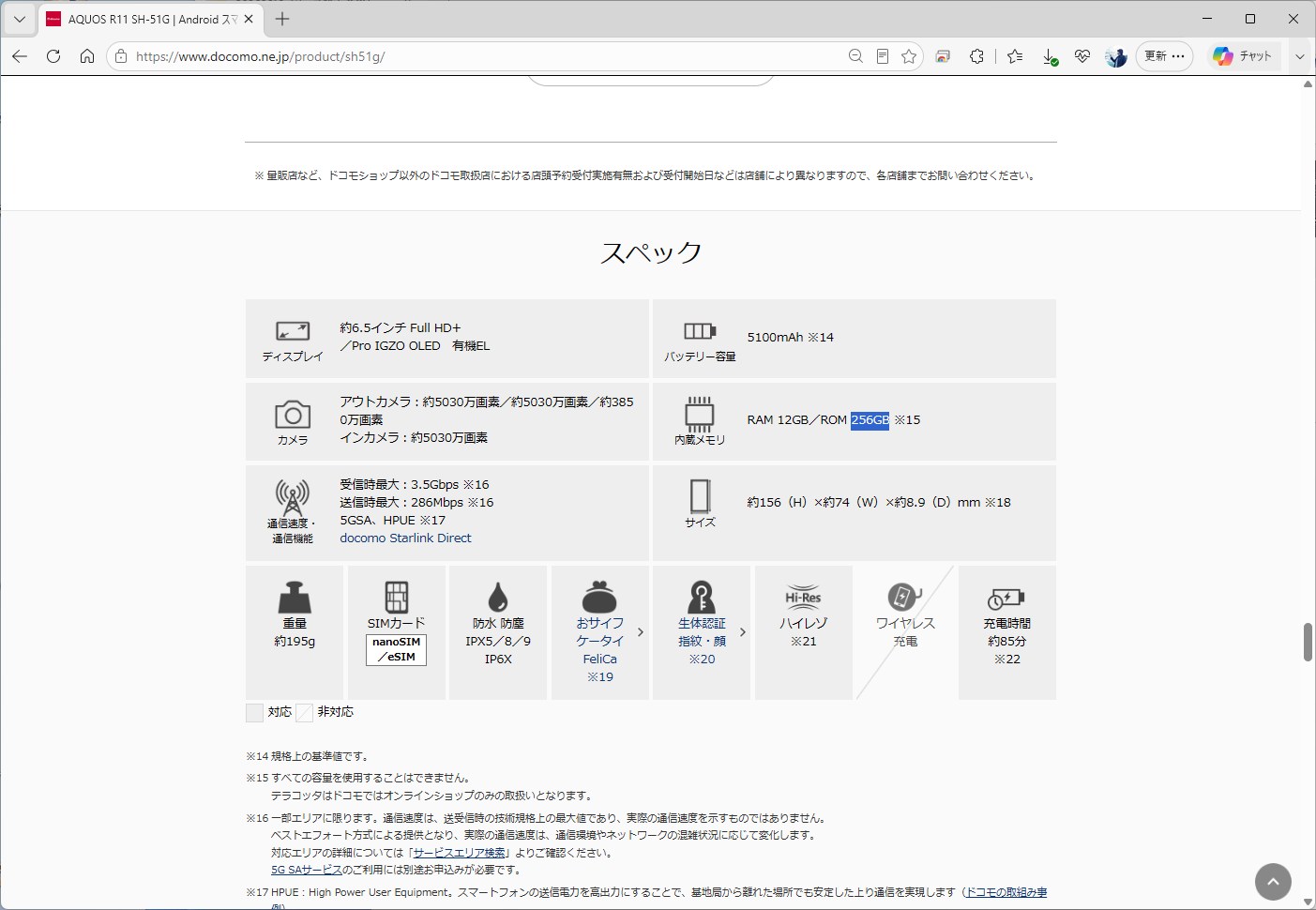Open the ドコモの取組み事例 link
The image size is (1316, 910).
(1006, 892)
